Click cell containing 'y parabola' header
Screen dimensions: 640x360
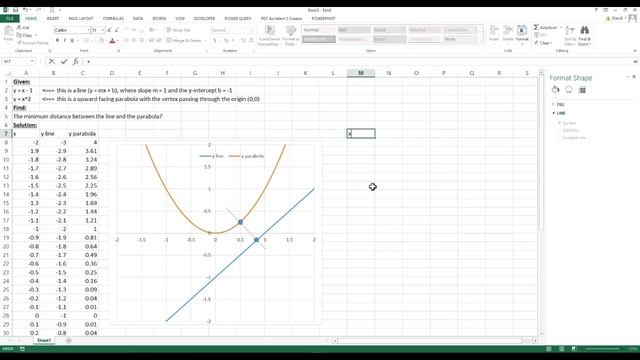[x=82, y=133]
